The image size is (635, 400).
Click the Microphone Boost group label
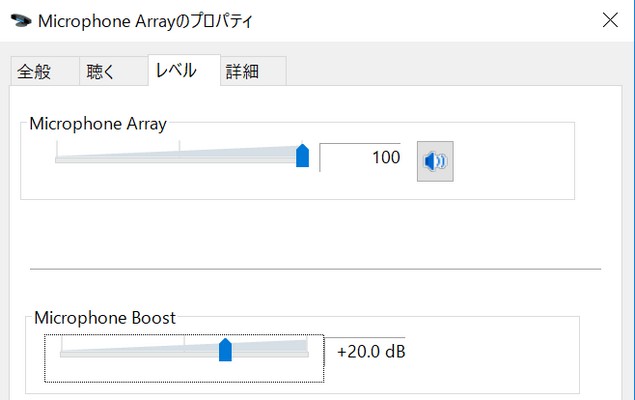[105, 318]
